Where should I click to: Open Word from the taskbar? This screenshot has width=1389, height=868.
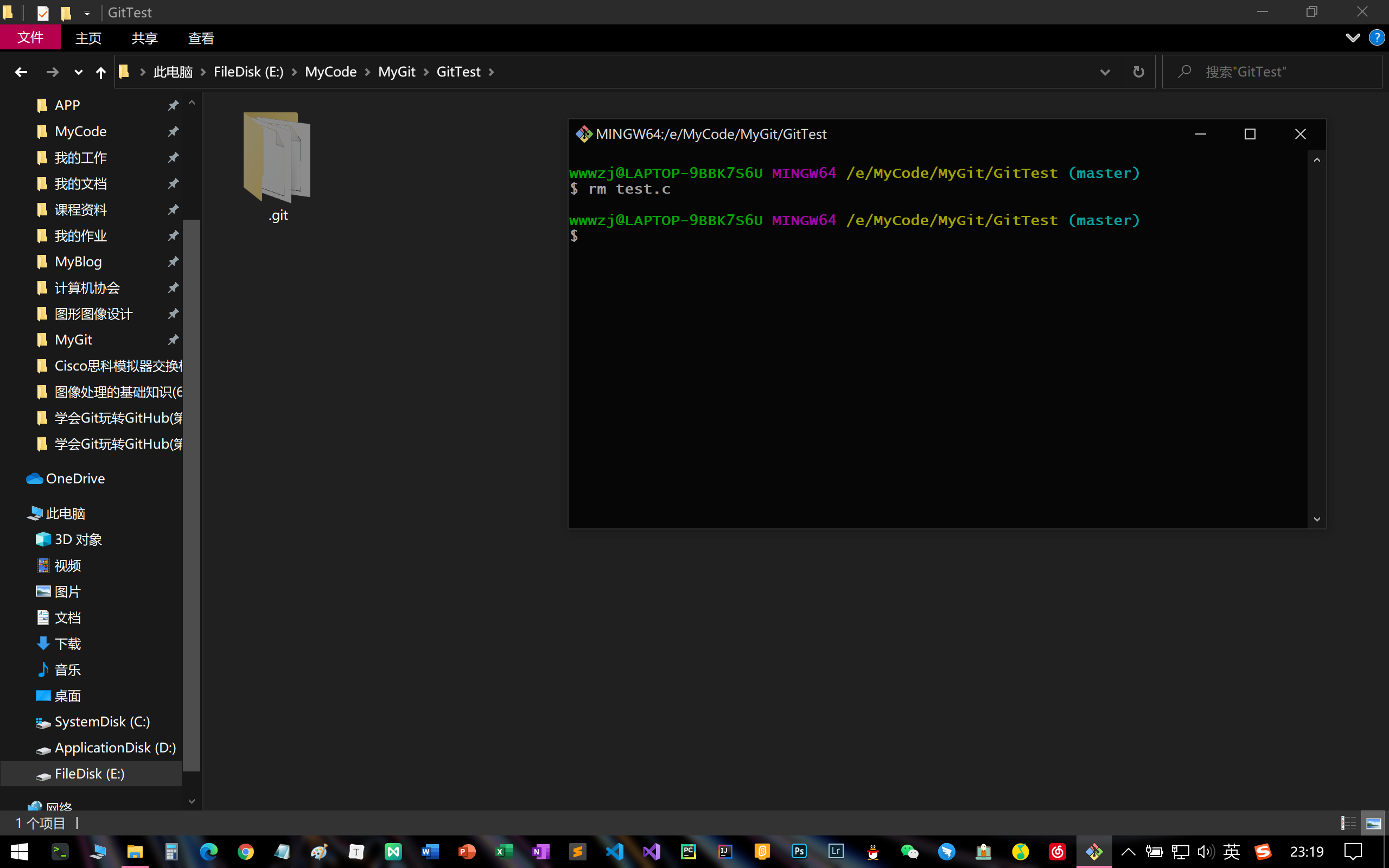[x=430, y=852]
